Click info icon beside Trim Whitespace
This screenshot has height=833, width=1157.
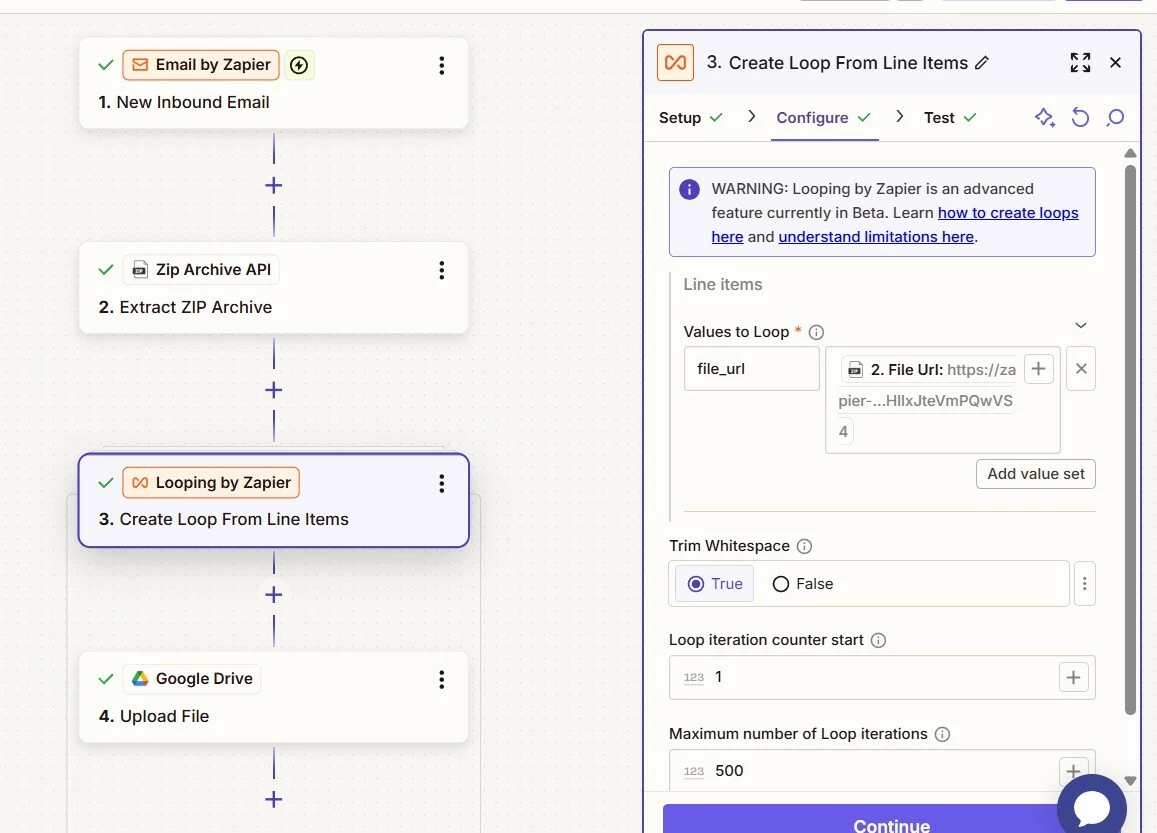pyautogui.click(x=804, y=546)
